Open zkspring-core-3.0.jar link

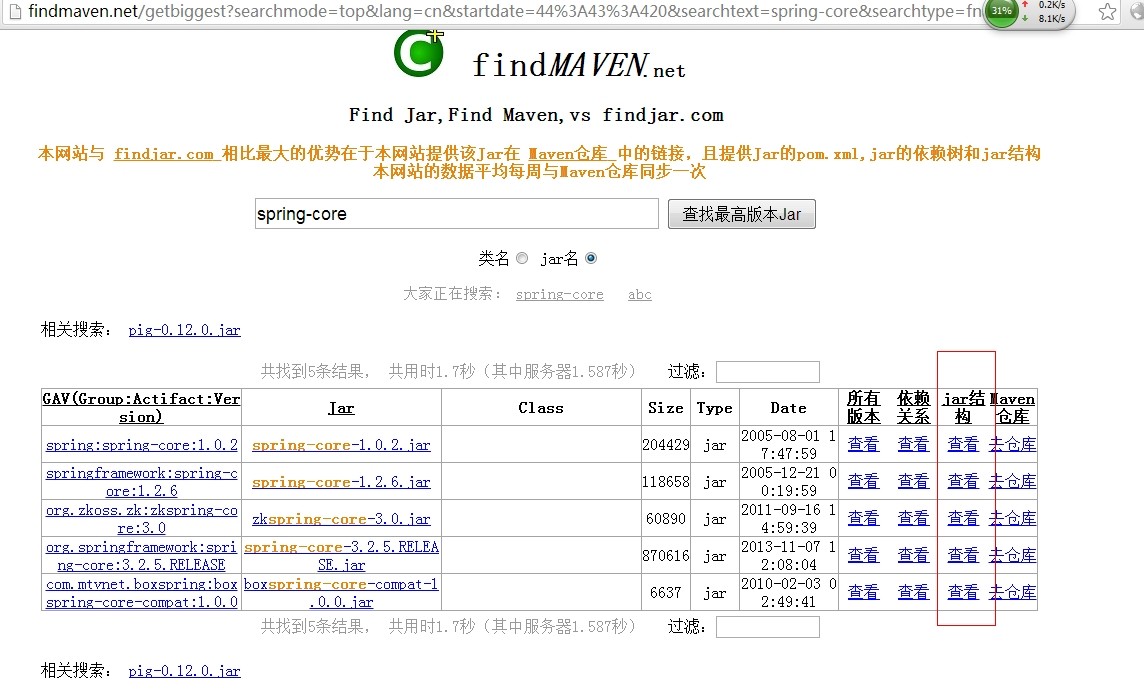(341, 519)
